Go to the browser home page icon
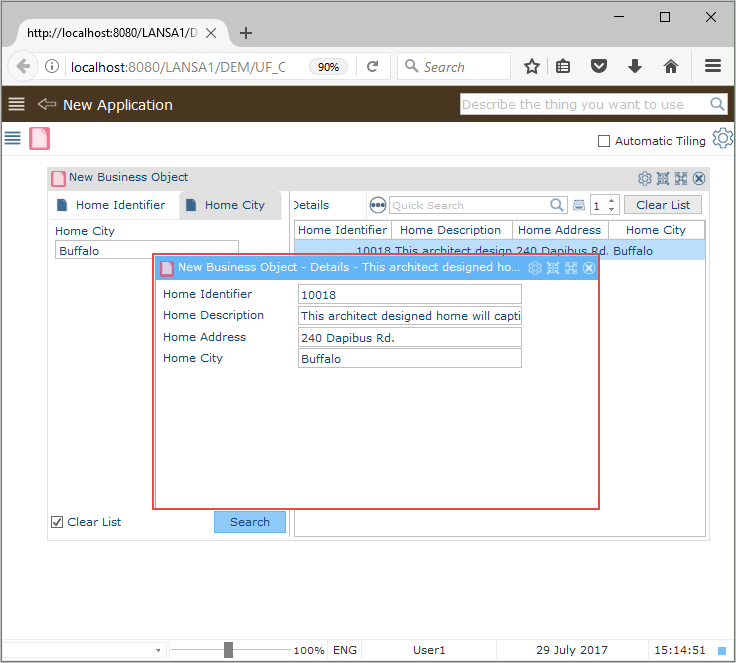 coord(671,66)
